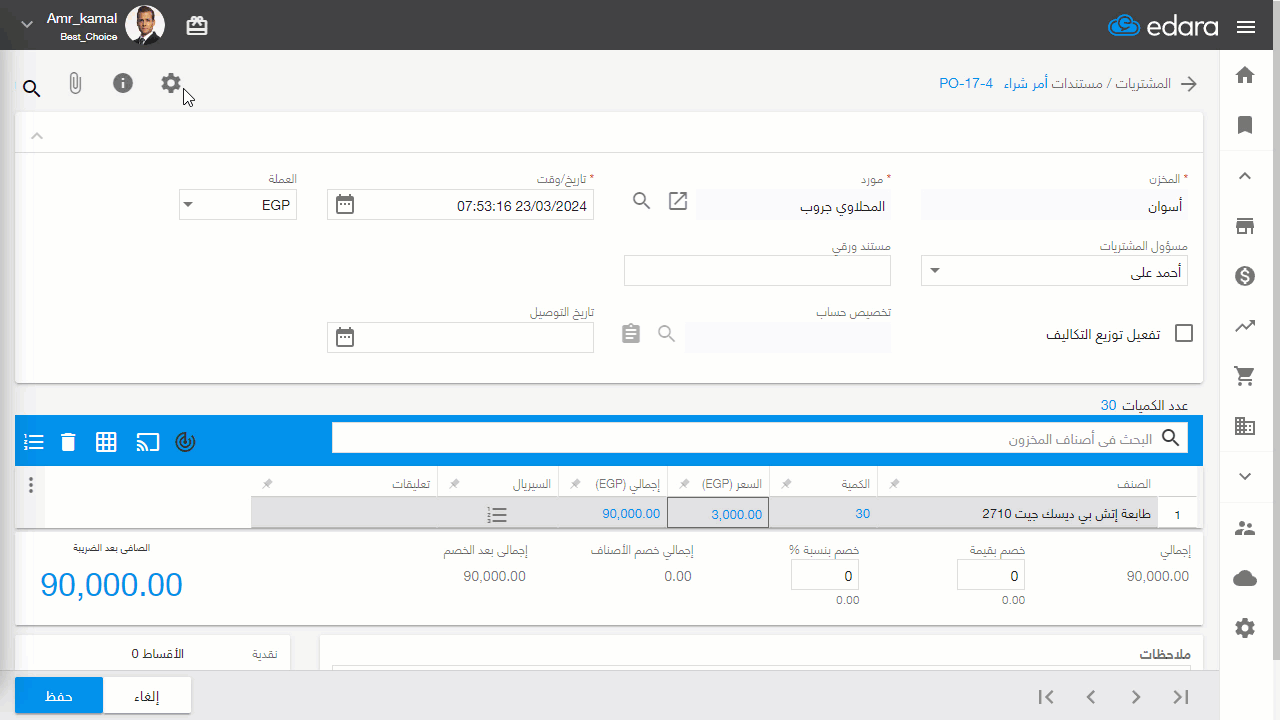This screenshot has width=1280, height=720.
Task: Delete selected item trash icon
Action: point(68,441)
